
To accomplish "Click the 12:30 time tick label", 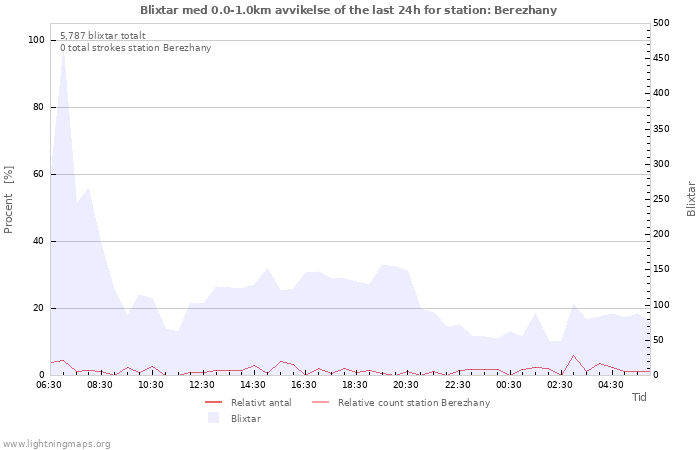I will (x=202, y=384).
